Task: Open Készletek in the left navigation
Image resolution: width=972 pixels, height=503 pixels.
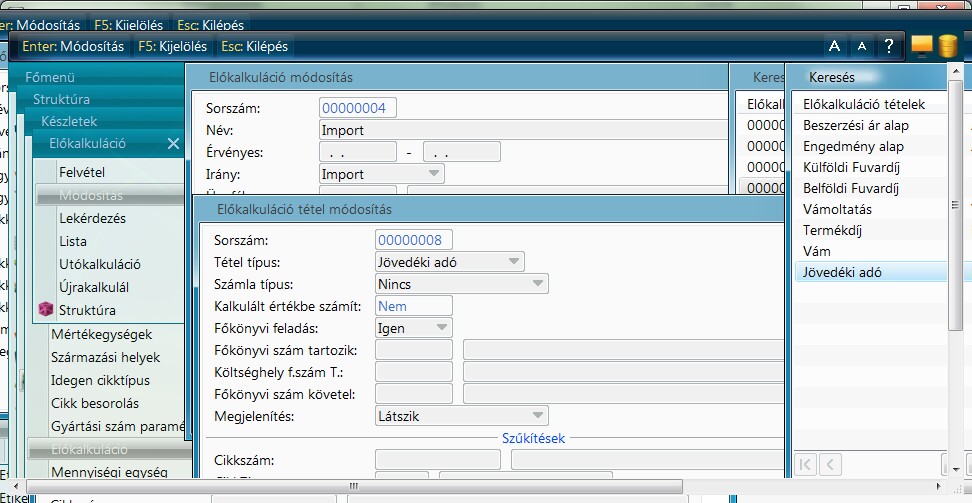Action: [69, 122]
